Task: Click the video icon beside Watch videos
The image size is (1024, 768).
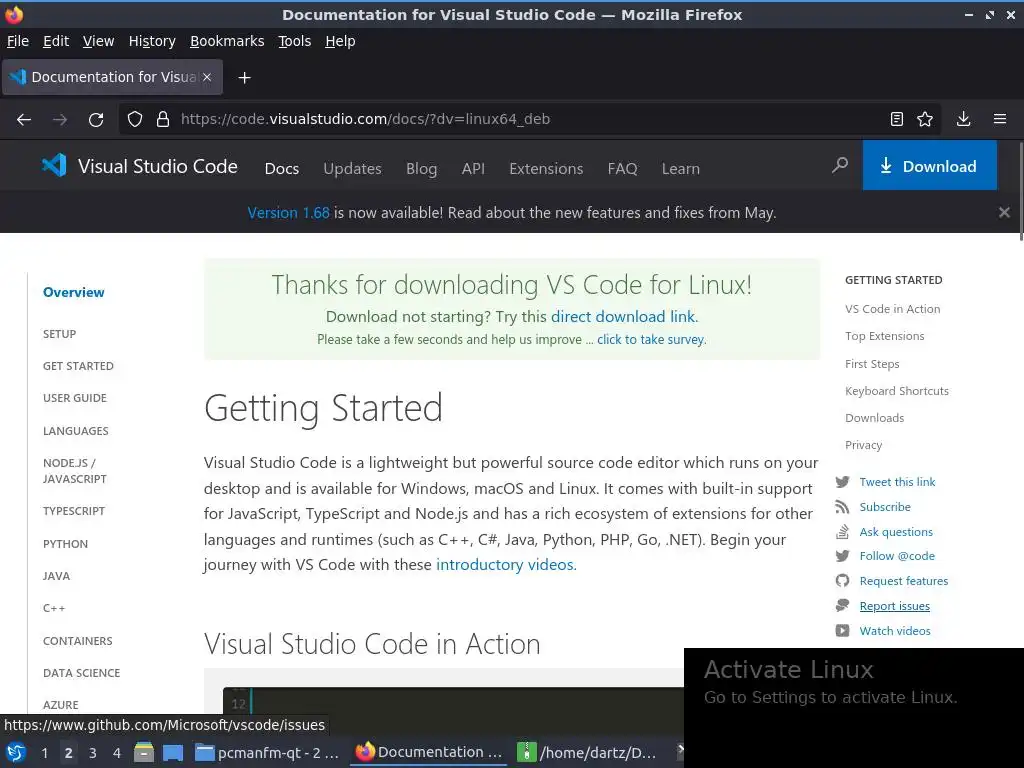Action: pos(842,631)
